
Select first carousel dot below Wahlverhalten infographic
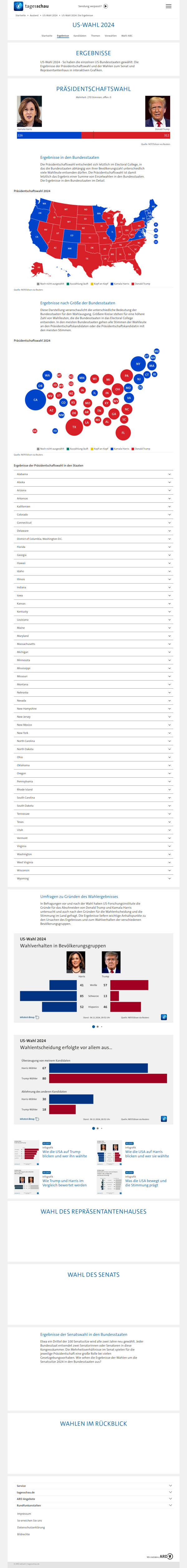point(93,1027)
